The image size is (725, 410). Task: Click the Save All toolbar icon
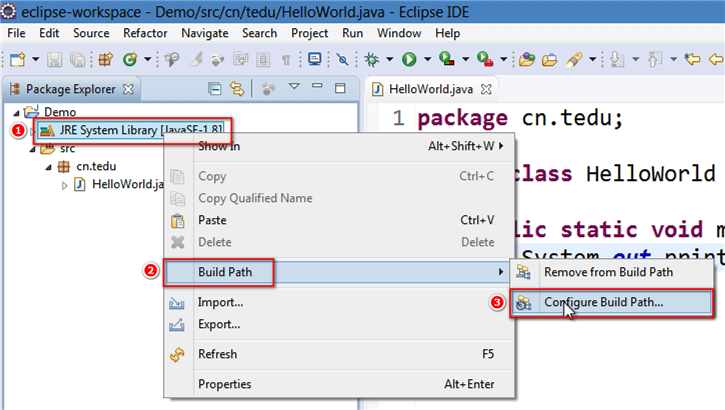(x=77, y=59)
